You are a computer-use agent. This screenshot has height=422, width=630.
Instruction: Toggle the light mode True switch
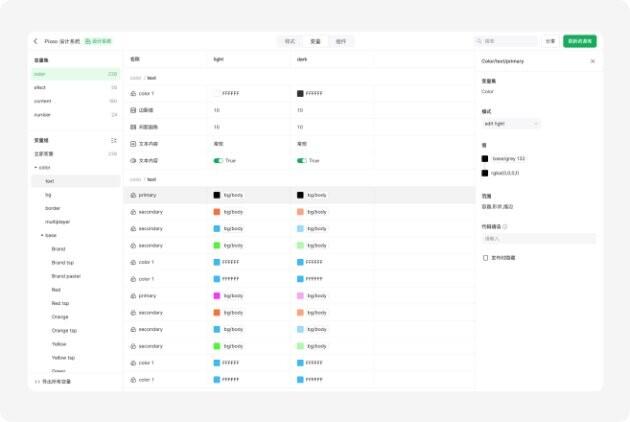[217, 160]
